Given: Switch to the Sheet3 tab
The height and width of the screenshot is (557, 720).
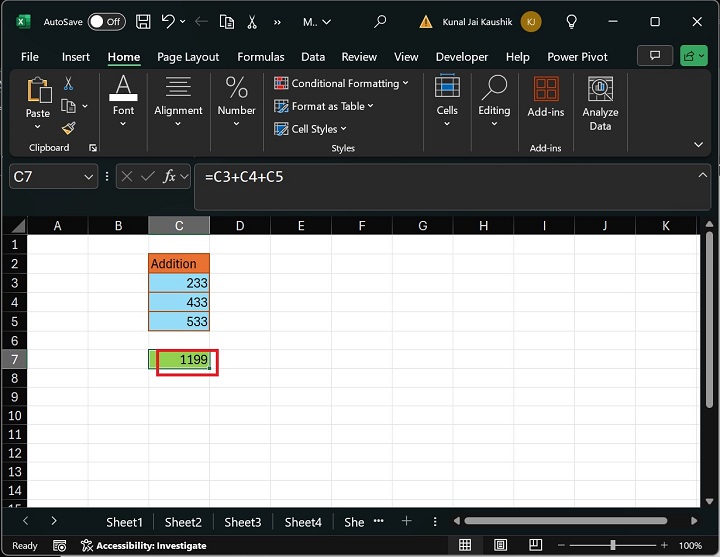Looking at the screenshot, I should [x=242, y=522].
